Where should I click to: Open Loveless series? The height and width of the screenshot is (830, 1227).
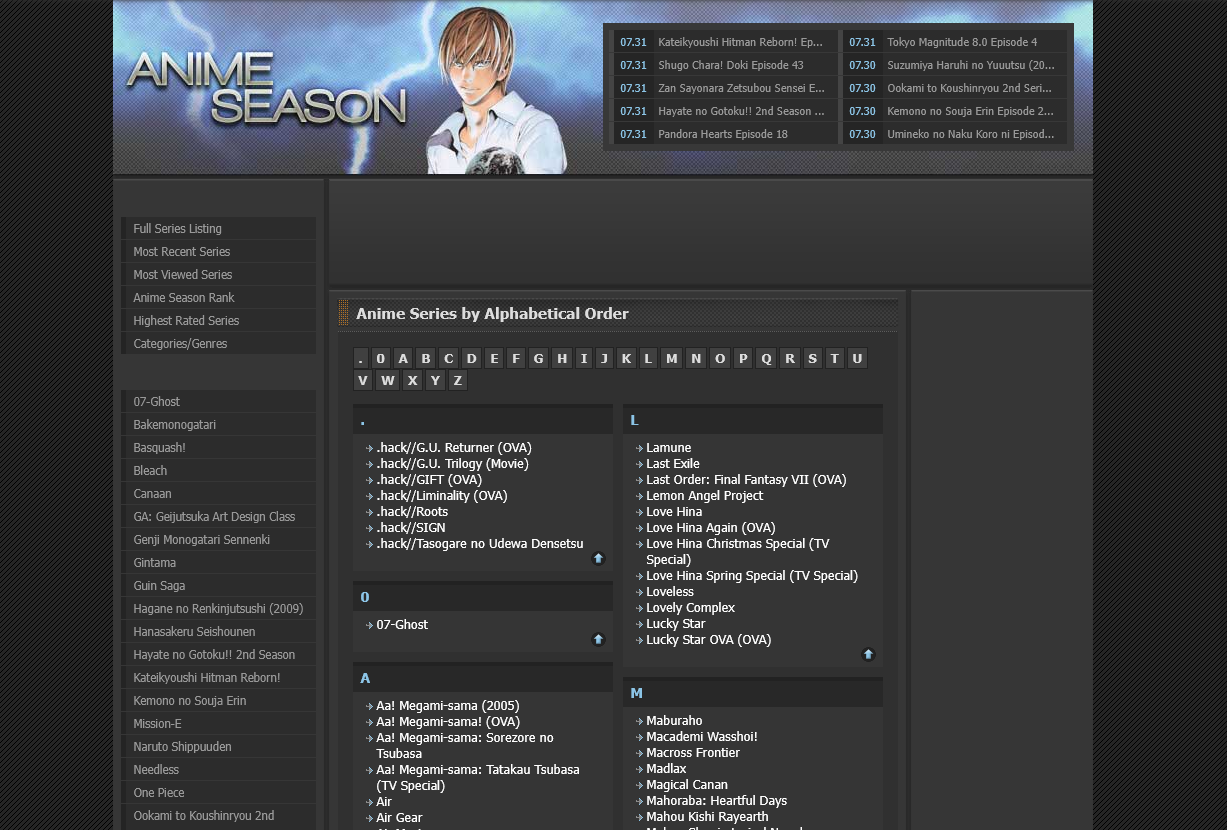[670, 592]
